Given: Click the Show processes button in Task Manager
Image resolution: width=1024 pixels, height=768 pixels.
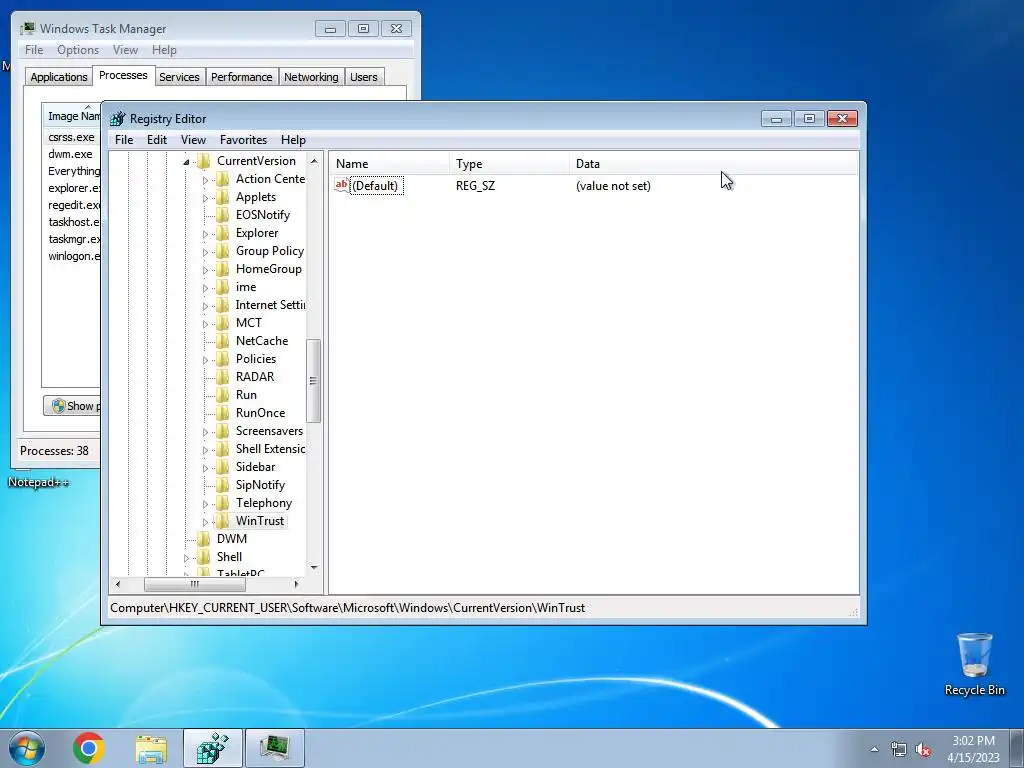Looking at the screenshot, I should 72,406.
